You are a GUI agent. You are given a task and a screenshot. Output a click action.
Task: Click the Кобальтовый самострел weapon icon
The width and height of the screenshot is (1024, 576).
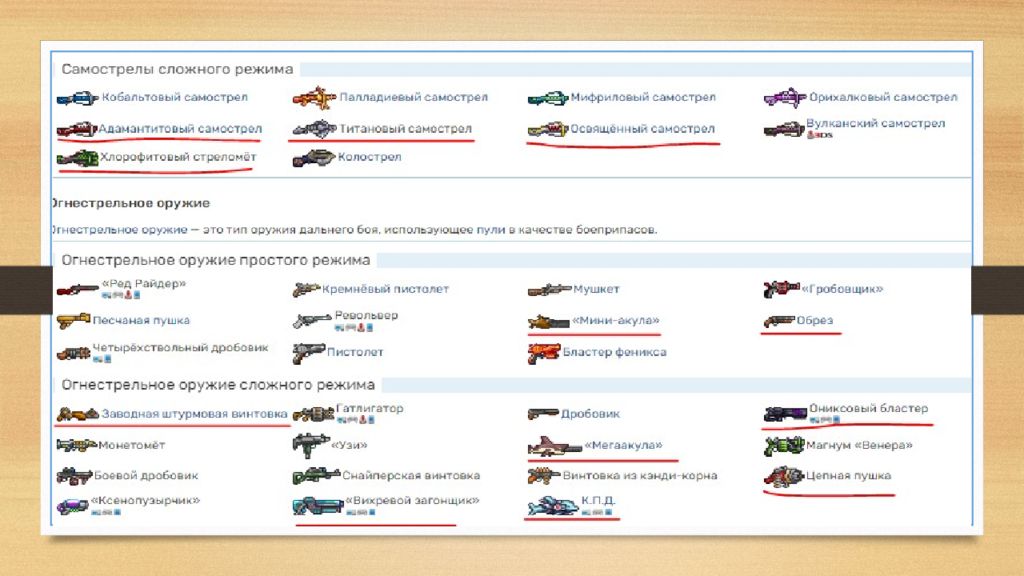(78, 99)
